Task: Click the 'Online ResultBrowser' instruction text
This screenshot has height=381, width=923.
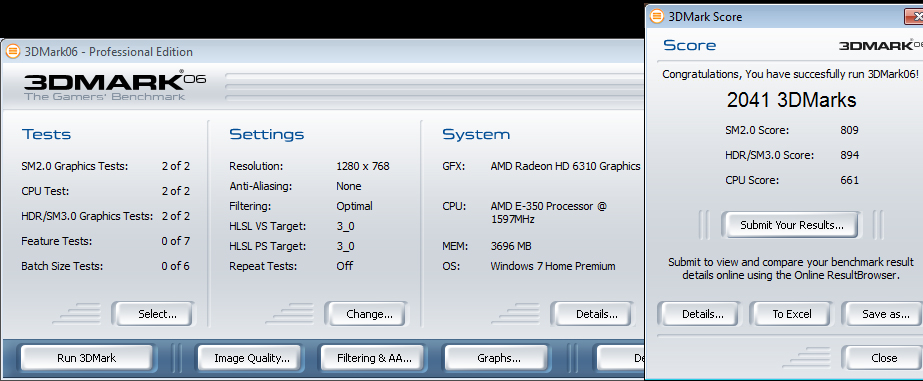Action: click(791, 269)
